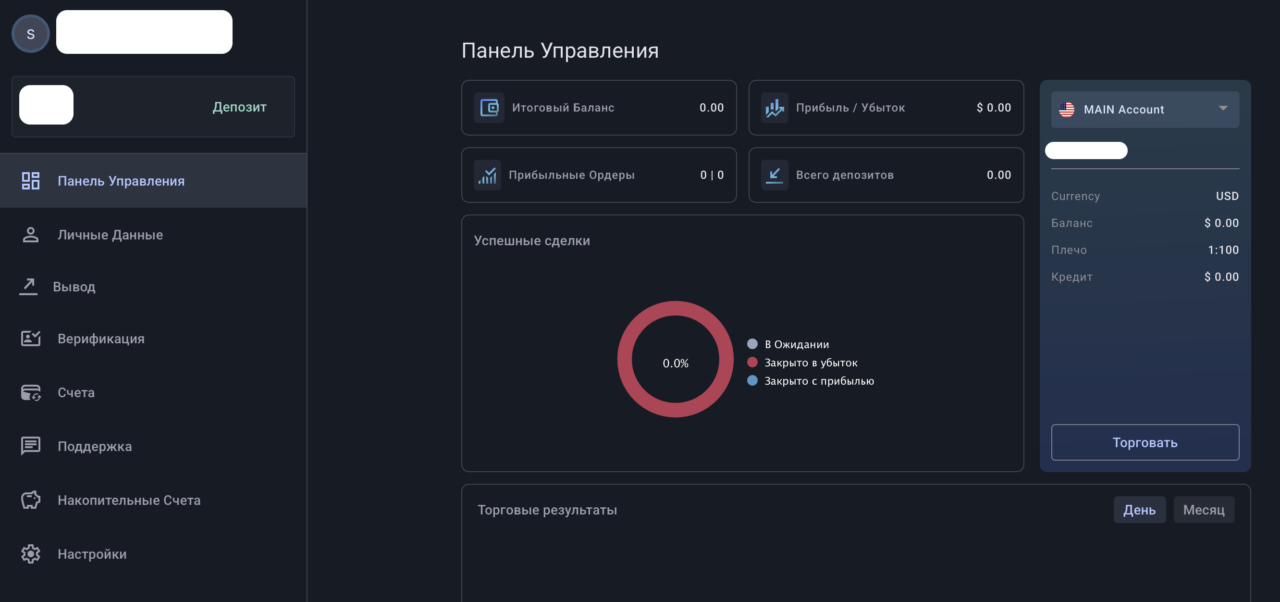Open the Панель Управления menu item

(x=153, y=181)
